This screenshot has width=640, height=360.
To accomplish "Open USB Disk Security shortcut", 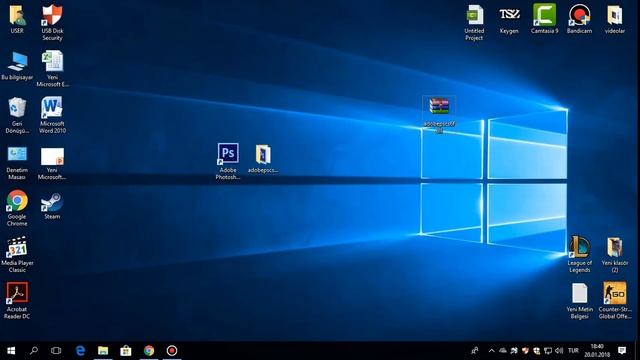I will [x=52, y=22].
